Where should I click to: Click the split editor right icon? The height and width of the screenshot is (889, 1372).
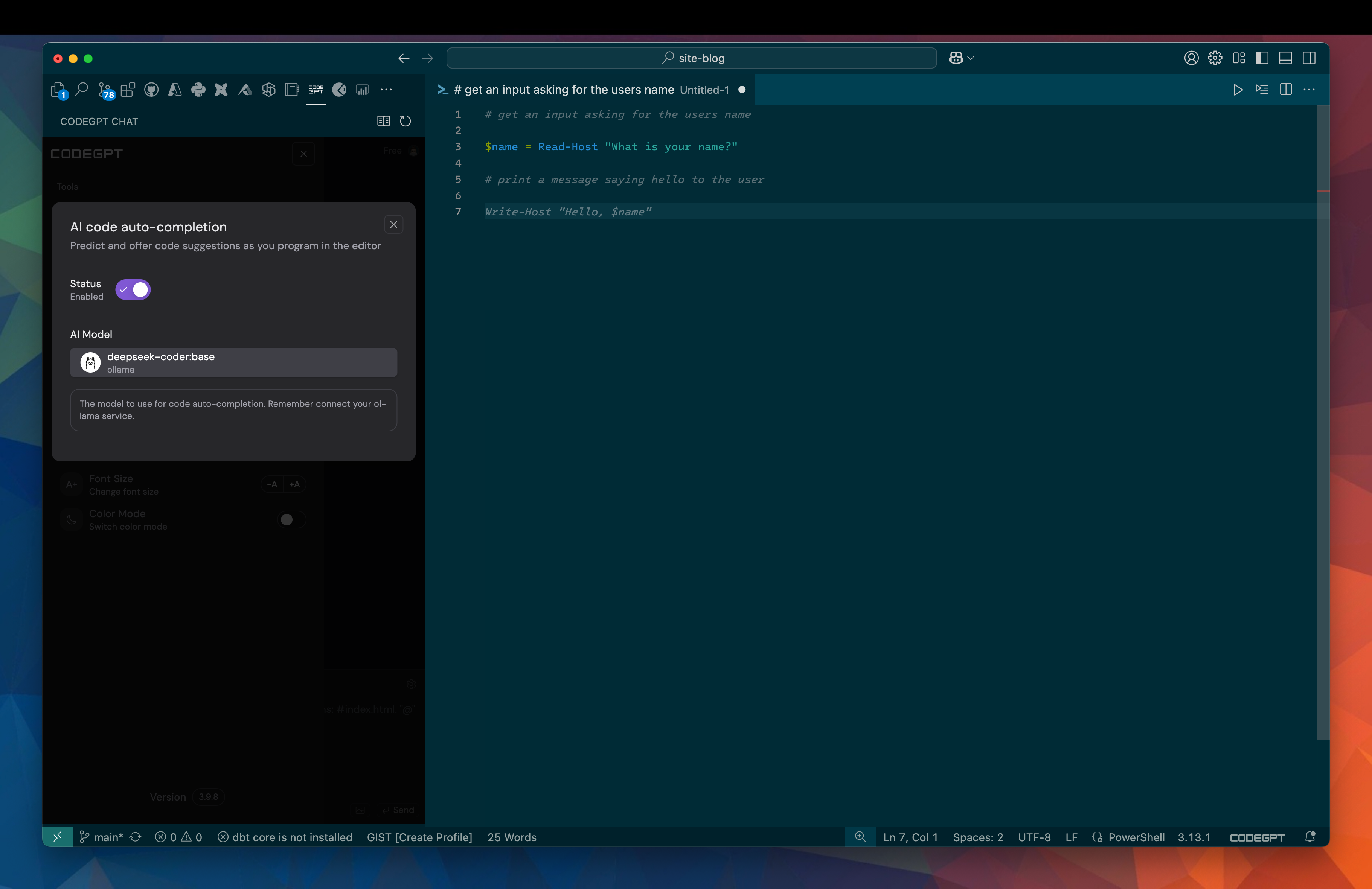(x=1285, y=90)
